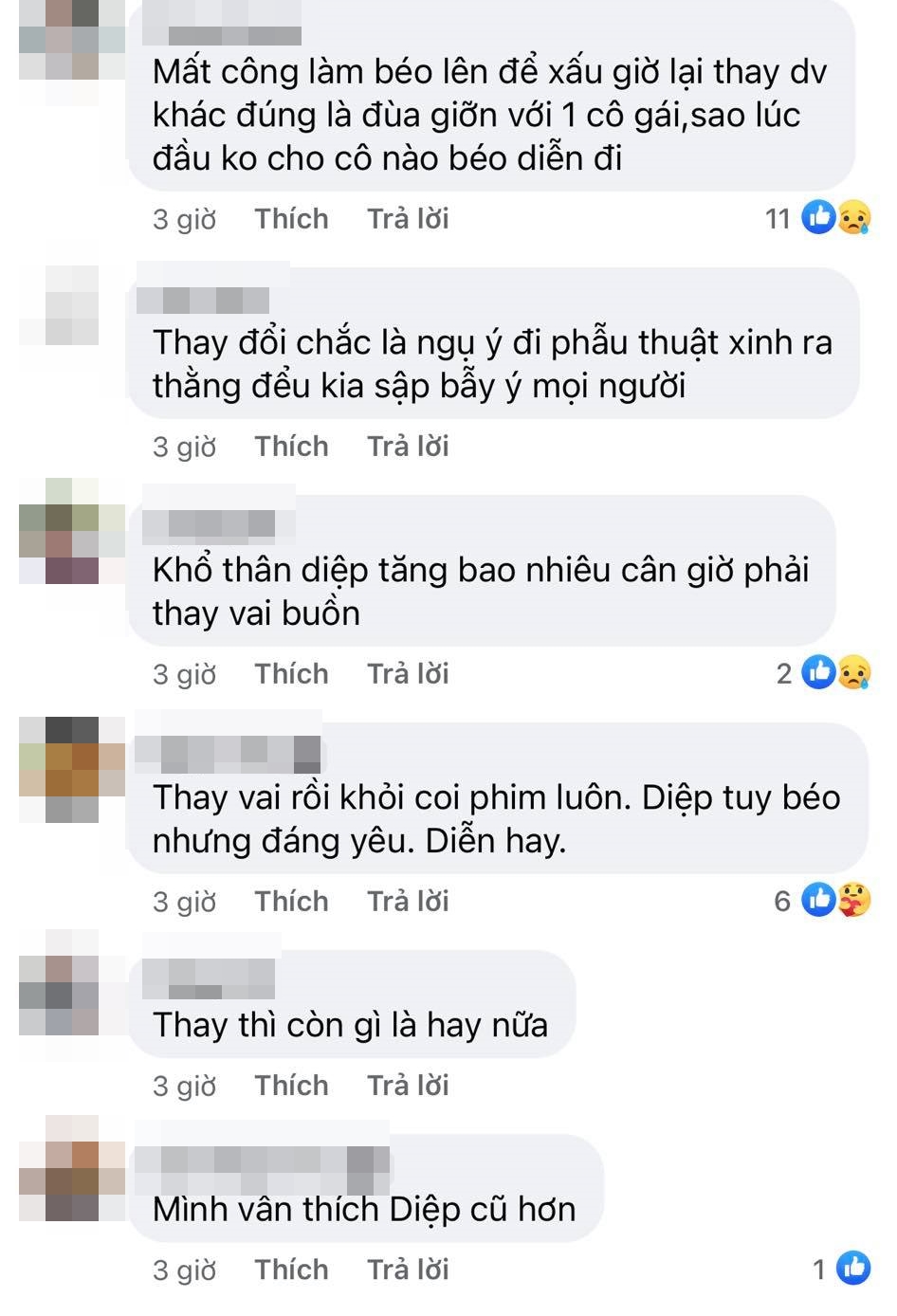Click '3 giờ' timestamp under 'Thay thì còn gì'
This screenshot has width=897, height=1316.
coord(184,1086)
